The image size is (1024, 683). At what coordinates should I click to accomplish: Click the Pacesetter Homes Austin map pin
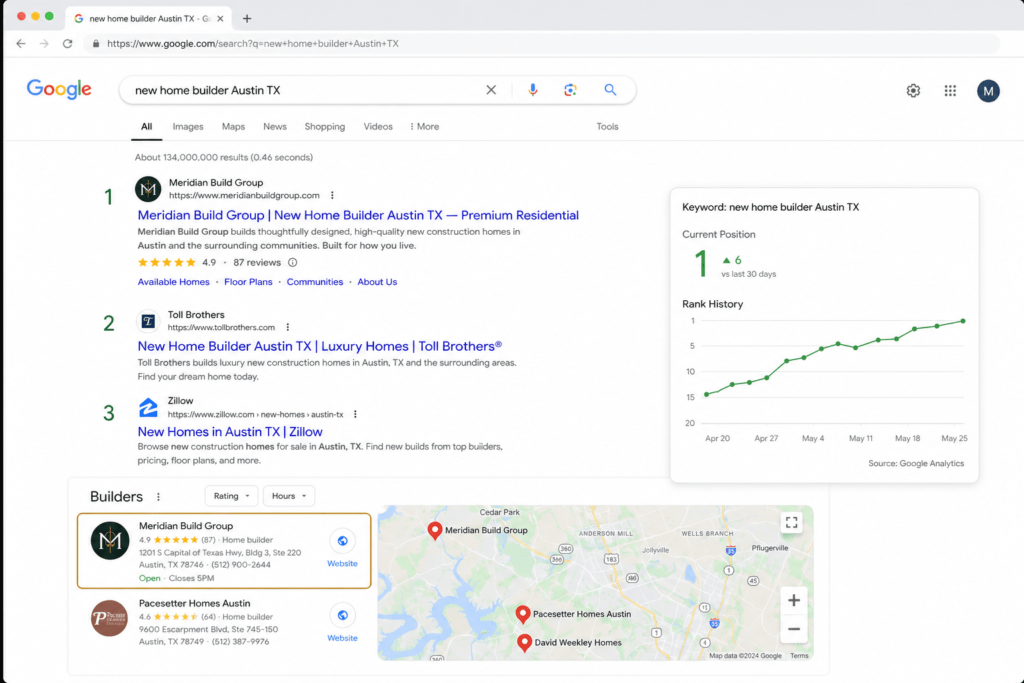point(522,614)
